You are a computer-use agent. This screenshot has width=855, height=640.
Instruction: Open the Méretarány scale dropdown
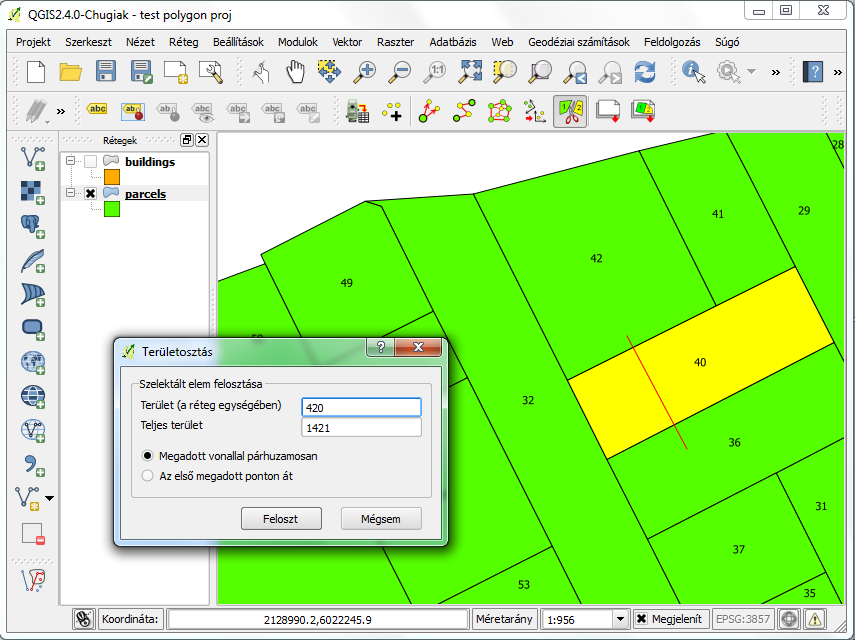[619, 619]
